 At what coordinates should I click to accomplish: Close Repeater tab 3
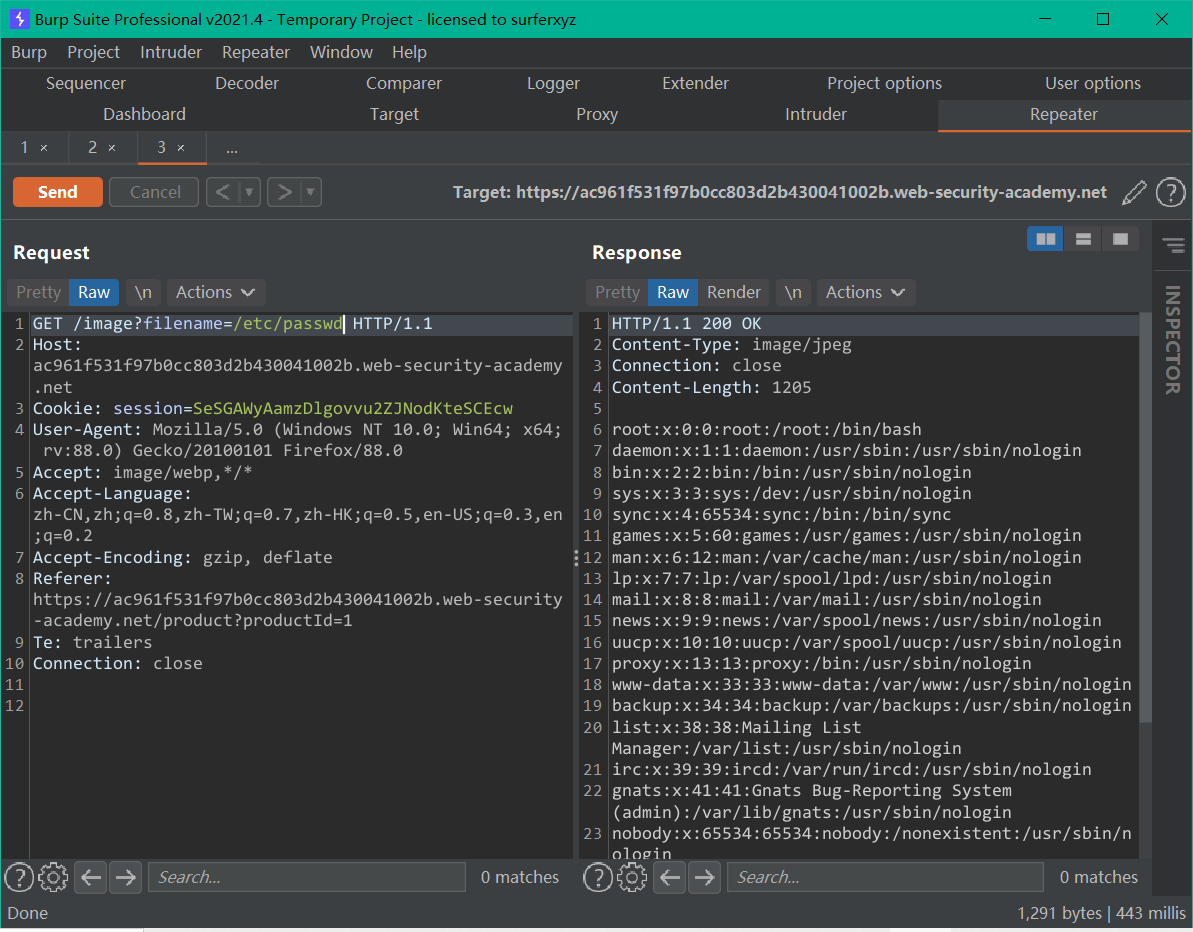tap(181, 148)
